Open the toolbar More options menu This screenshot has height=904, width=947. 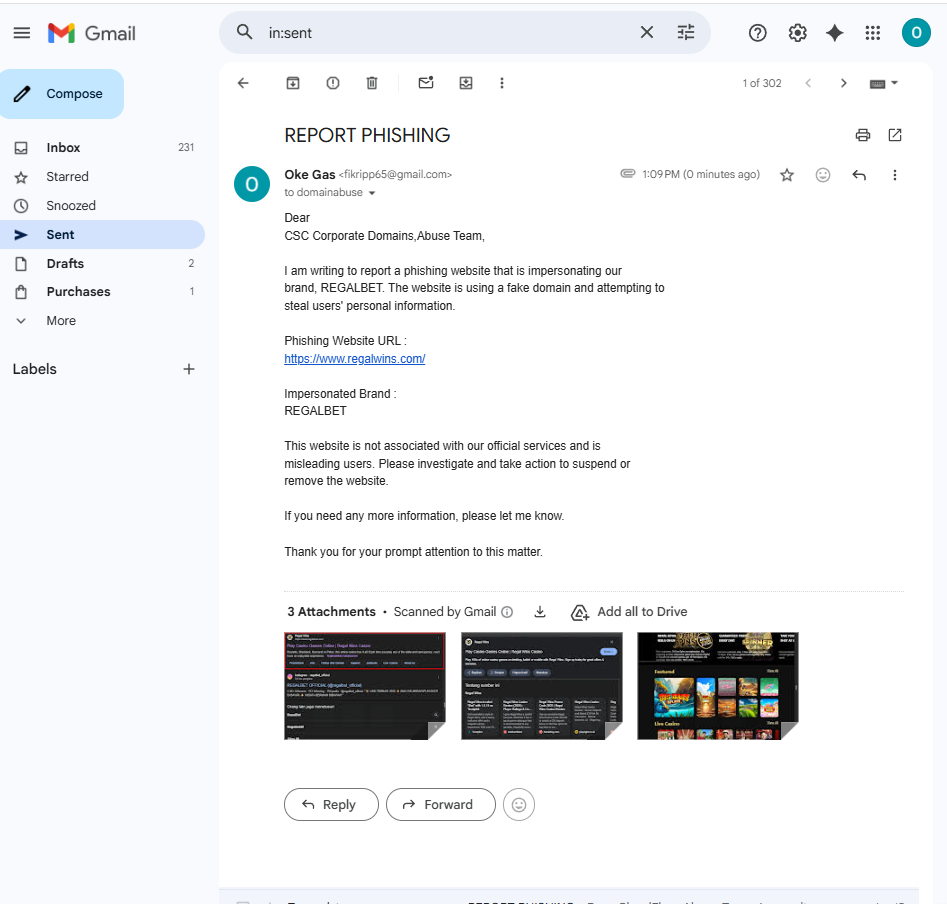pyautogui.click(x=501, y=83)
